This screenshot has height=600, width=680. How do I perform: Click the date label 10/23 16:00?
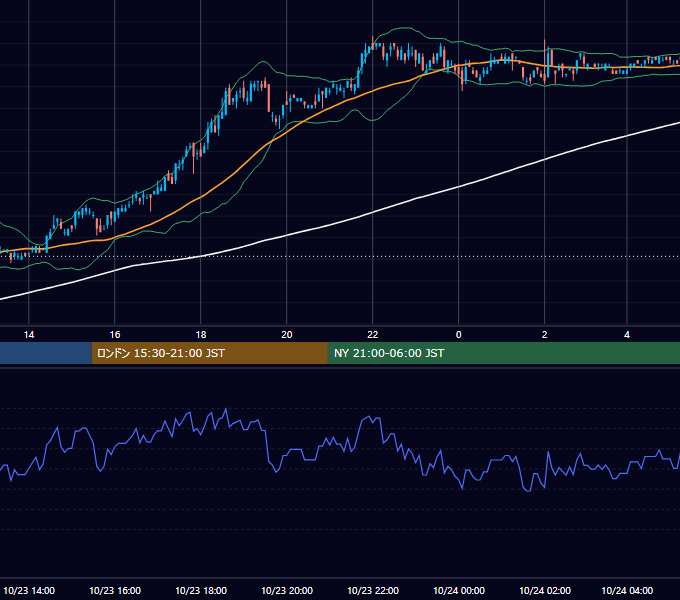pos(115,590)
